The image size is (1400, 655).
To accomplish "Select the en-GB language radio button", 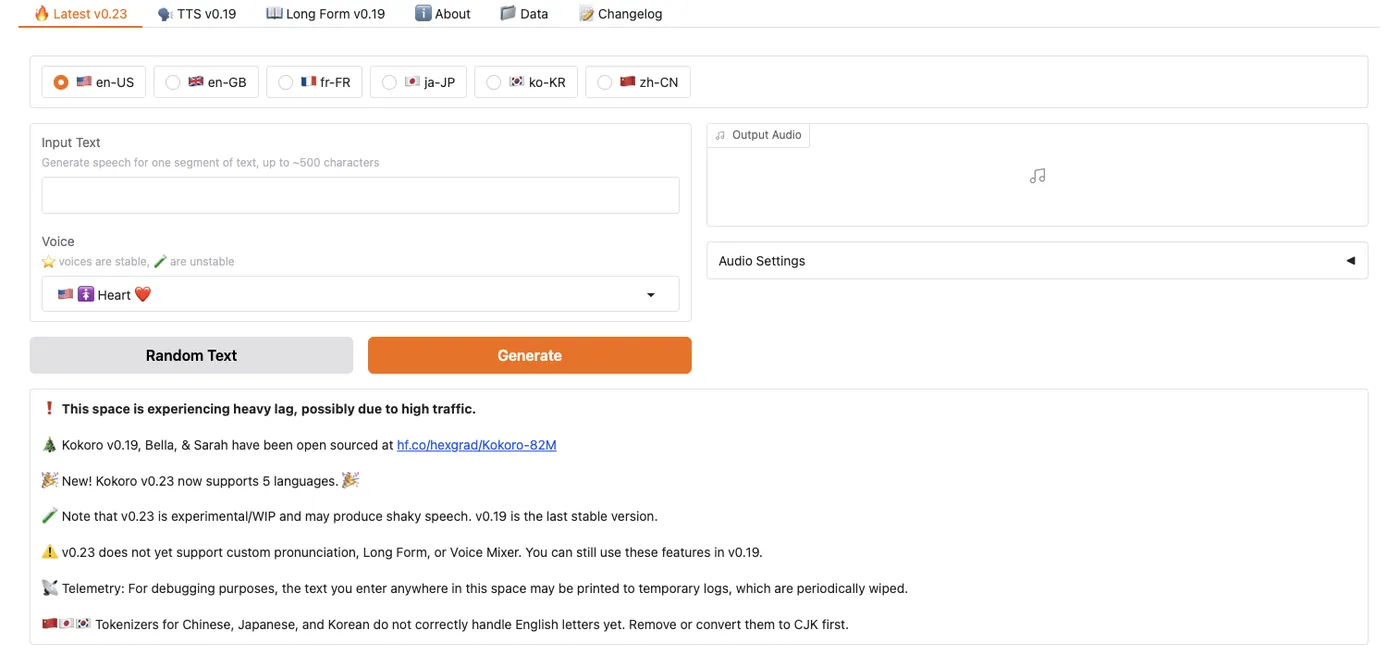I will tap(173, 82).
